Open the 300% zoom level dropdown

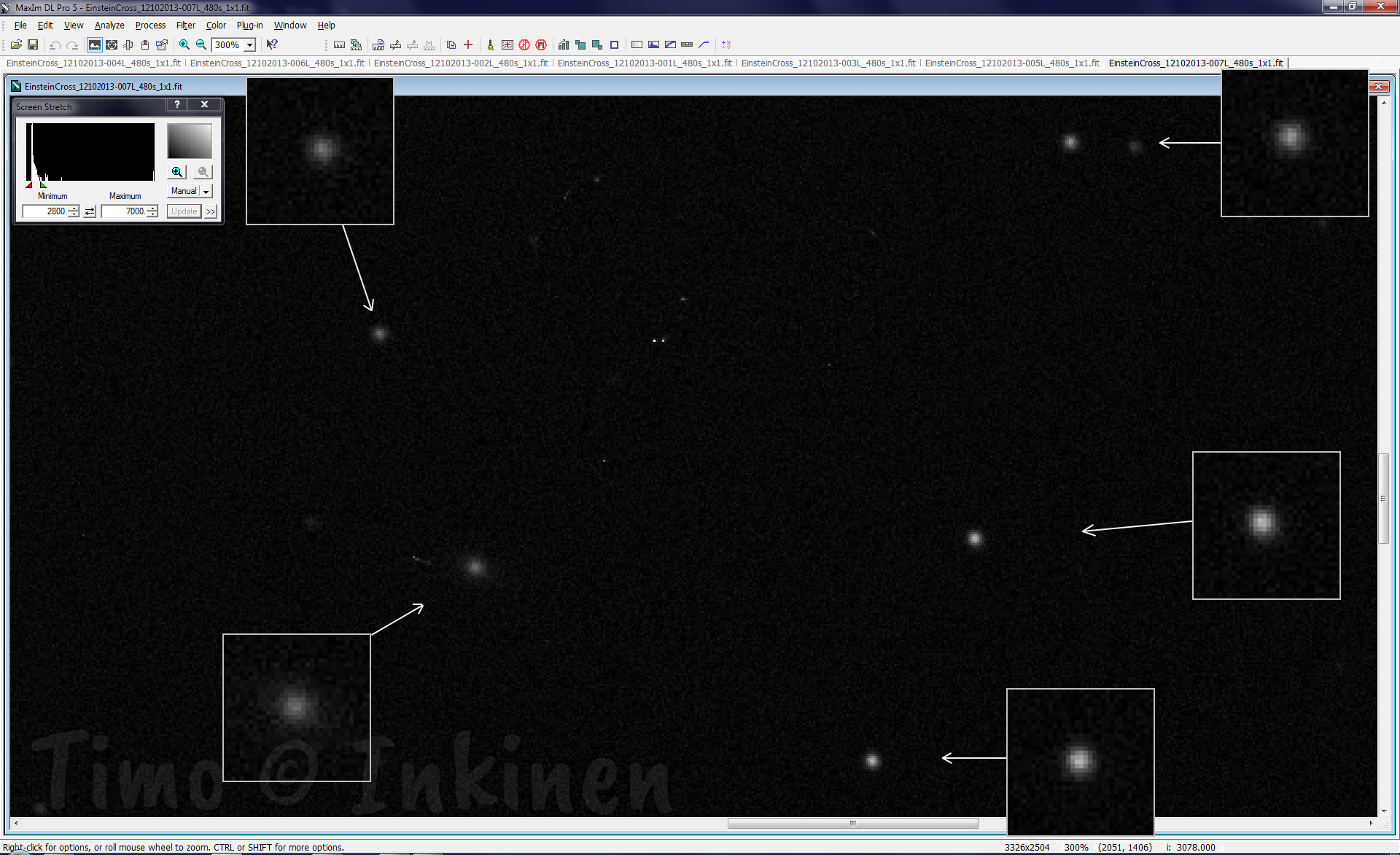[x=249, y=45]
